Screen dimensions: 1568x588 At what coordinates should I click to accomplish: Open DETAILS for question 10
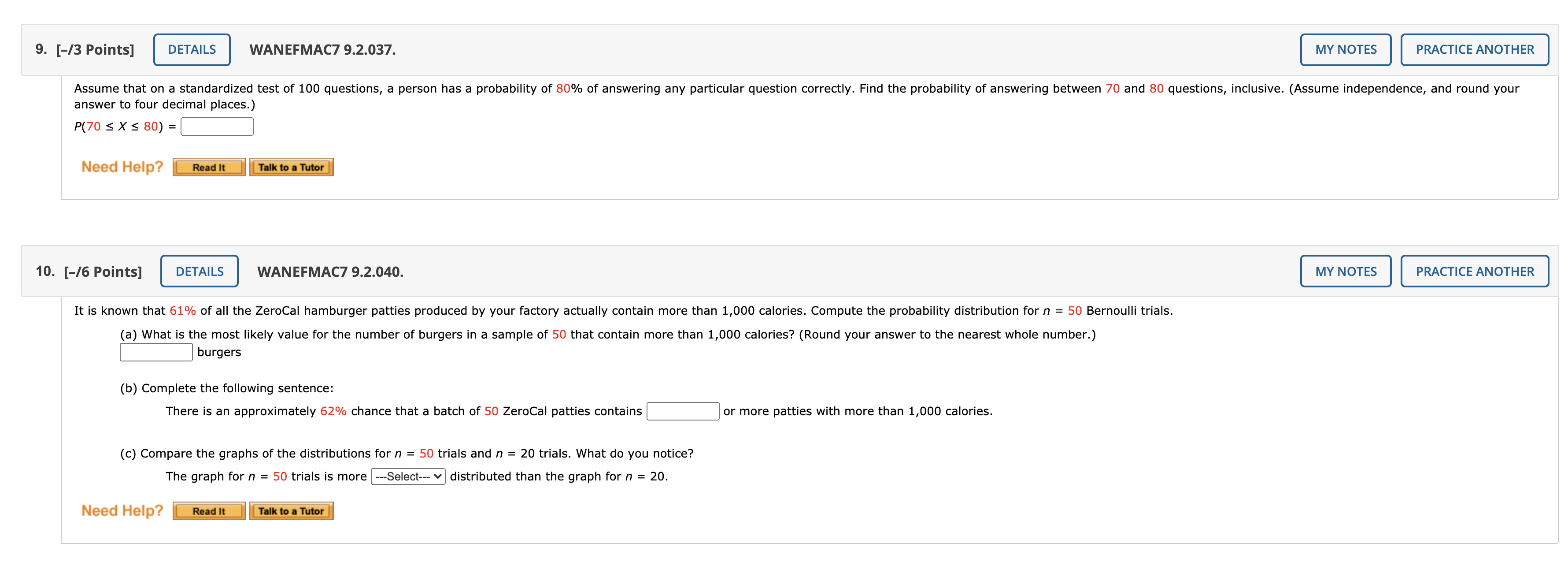(x=199, y=272)
